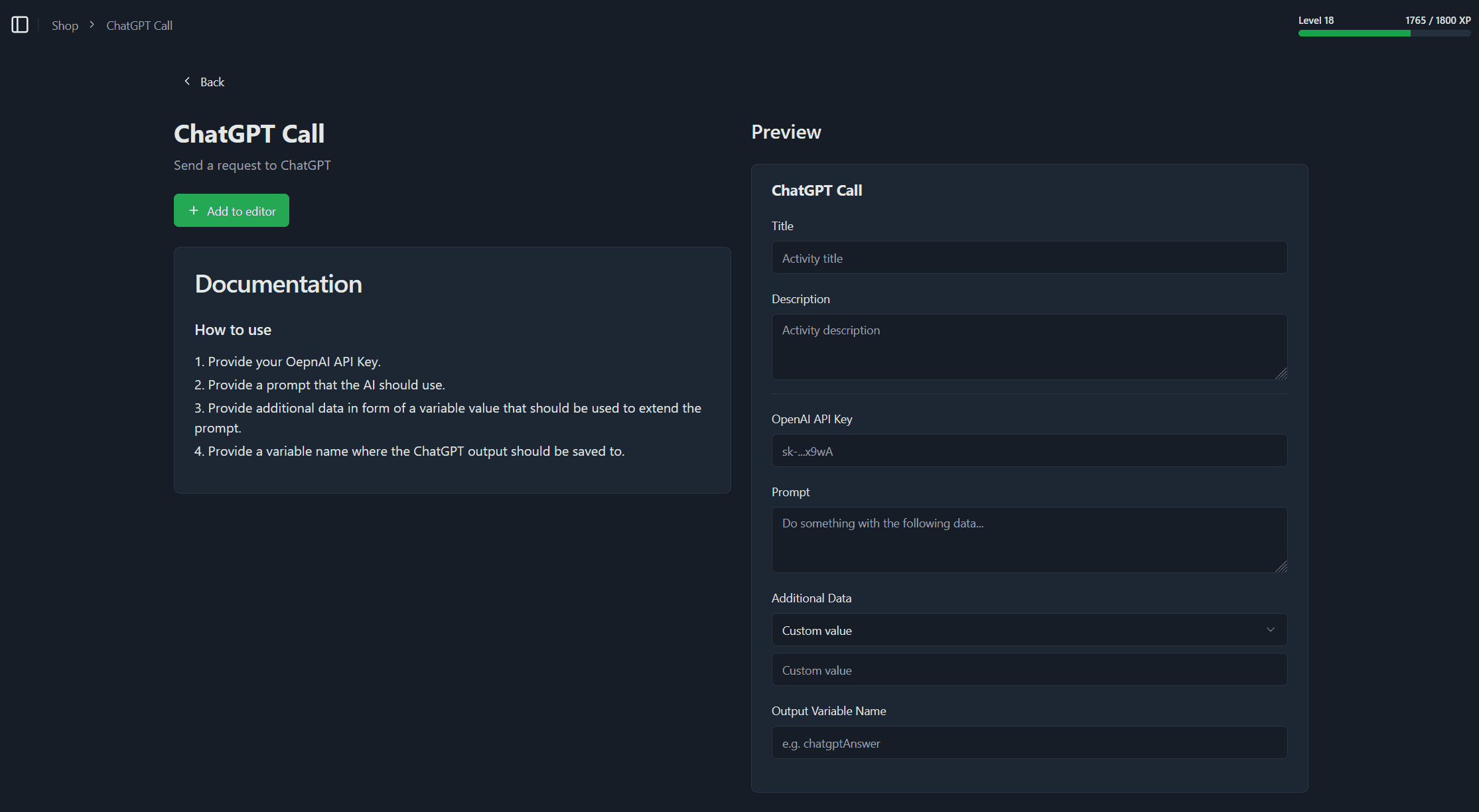This screenshot has width=1479, height=812.
Task: Focus the Prompt text area
Action: 1029,540
